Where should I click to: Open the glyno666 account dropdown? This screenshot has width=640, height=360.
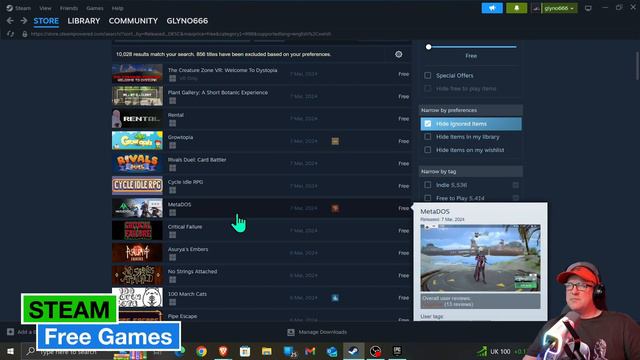559,8
